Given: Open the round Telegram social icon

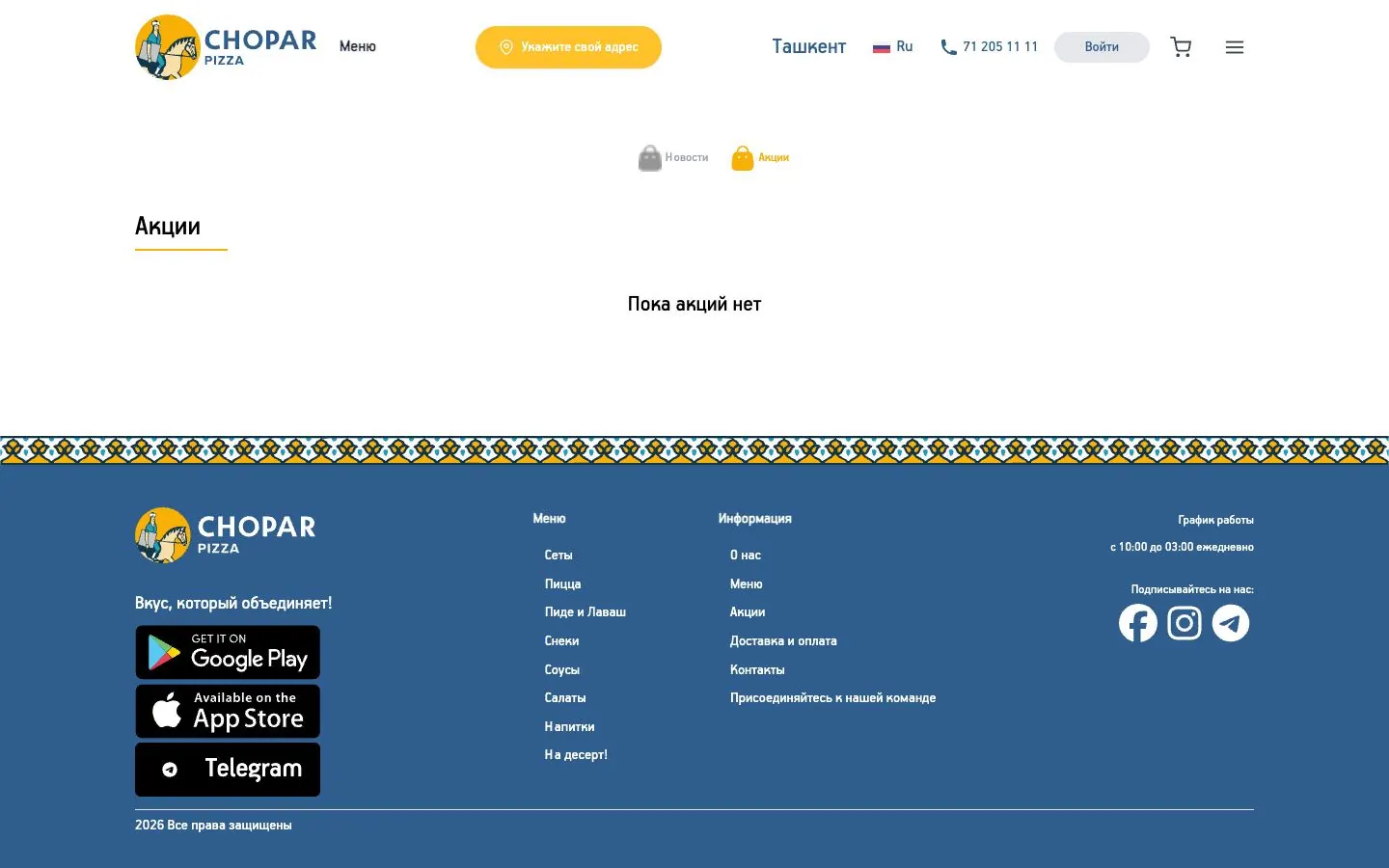Looking at the screenshot, I should [x=1231, y=623].
